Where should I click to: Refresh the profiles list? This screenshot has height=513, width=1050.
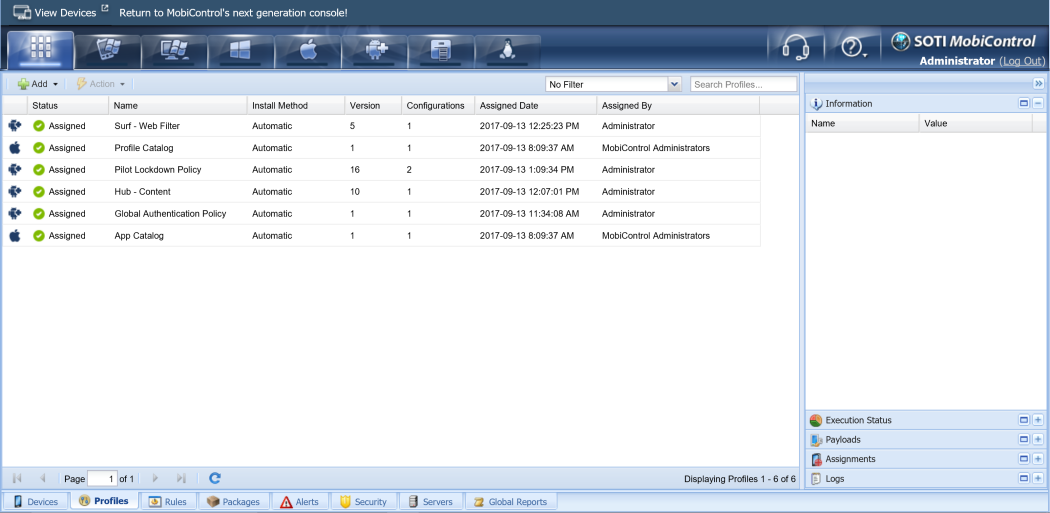[214, 479]
